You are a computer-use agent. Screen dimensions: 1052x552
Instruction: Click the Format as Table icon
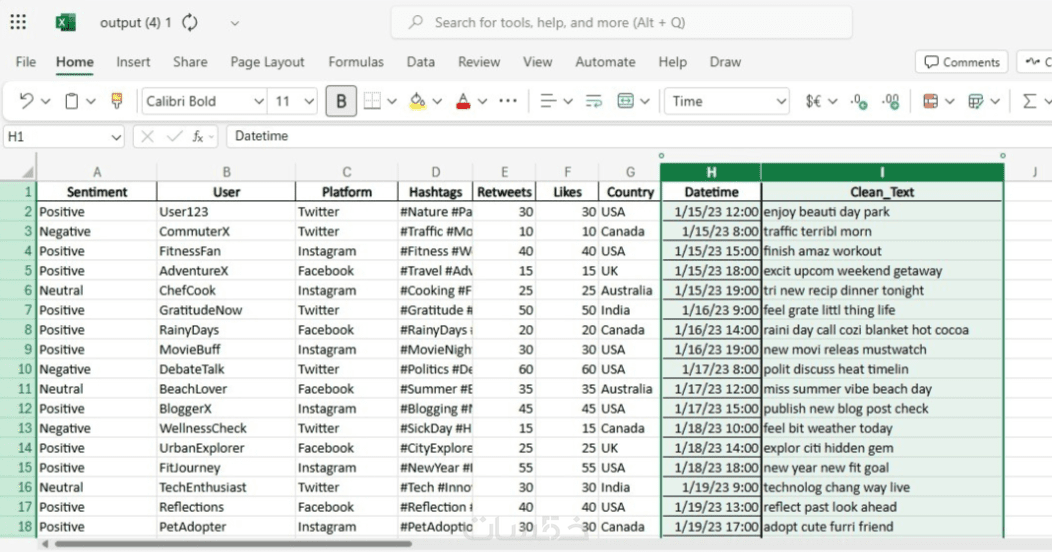click(x=976, y=101)
